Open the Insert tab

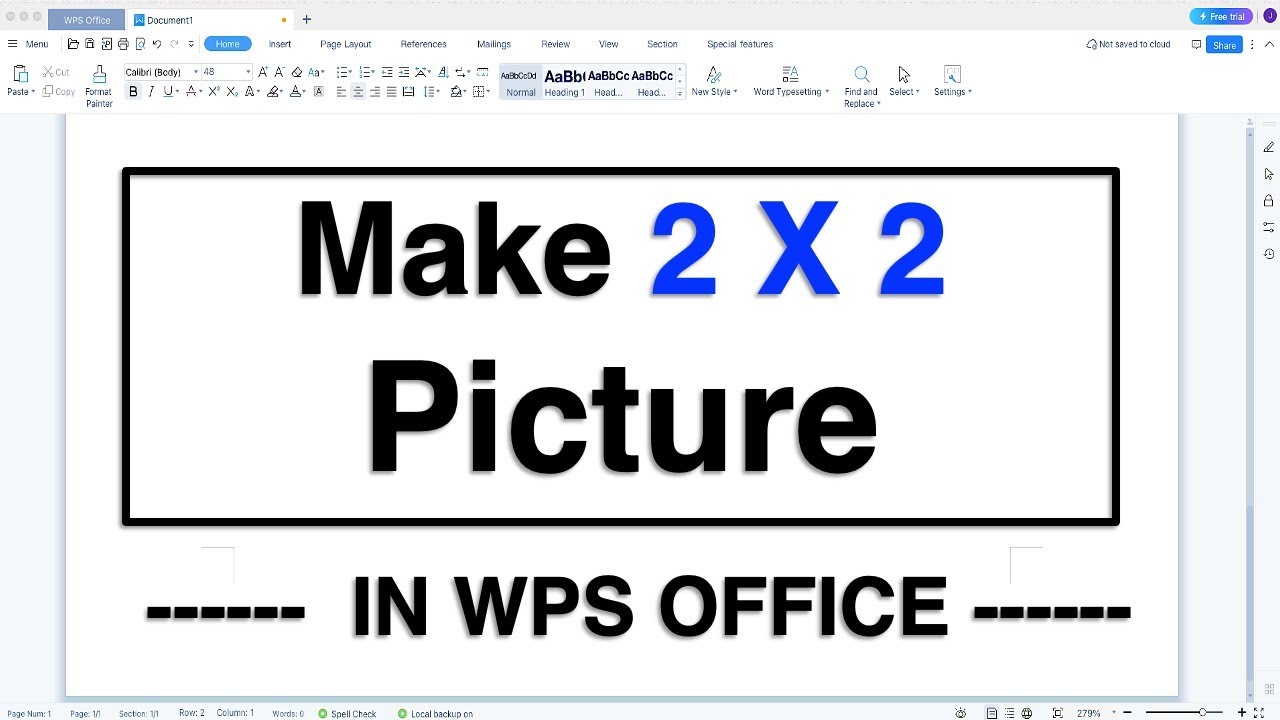tap(280, 44)
